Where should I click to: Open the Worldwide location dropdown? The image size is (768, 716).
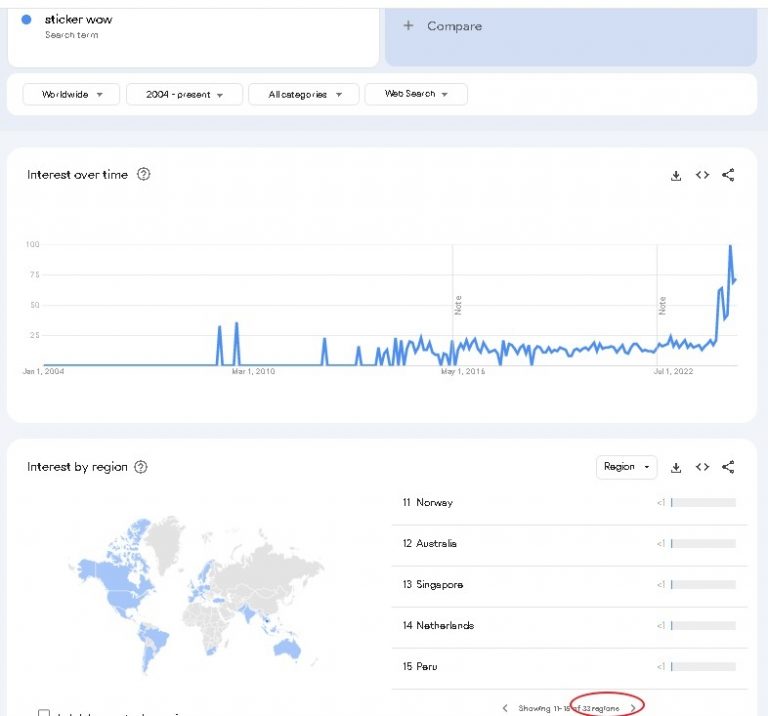tap(72, 94)
